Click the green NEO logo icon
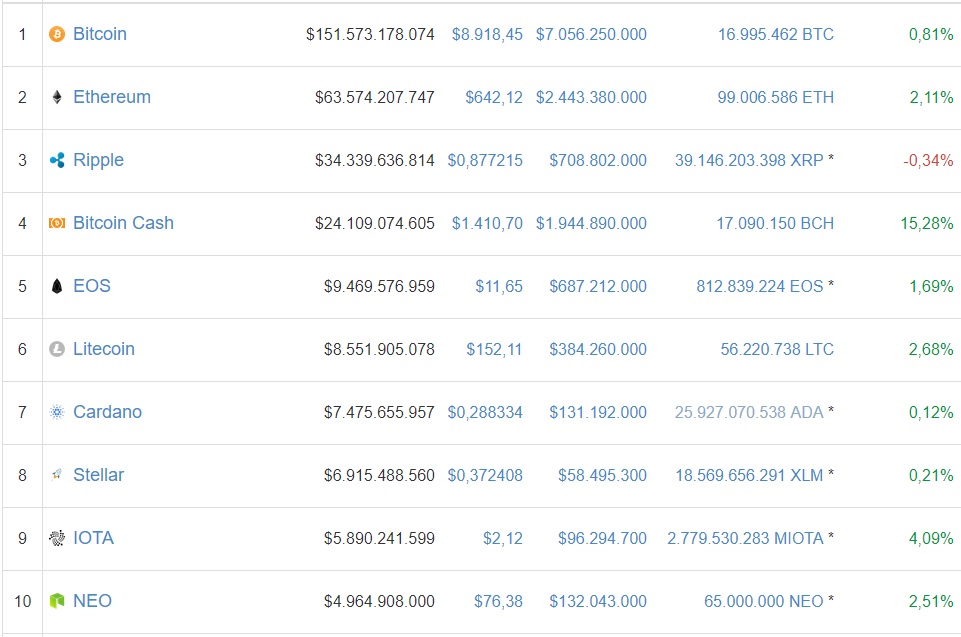Viewport: 961px width, 637px height. (57, 601)
